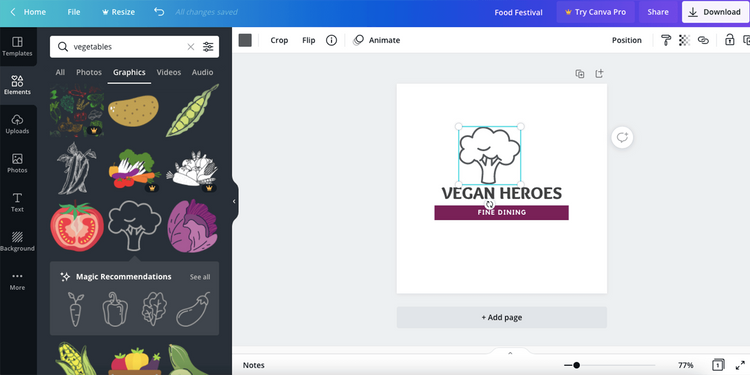Open the gray color swatch
Viewport: 750px width, 375px height.
pos(245,40)
